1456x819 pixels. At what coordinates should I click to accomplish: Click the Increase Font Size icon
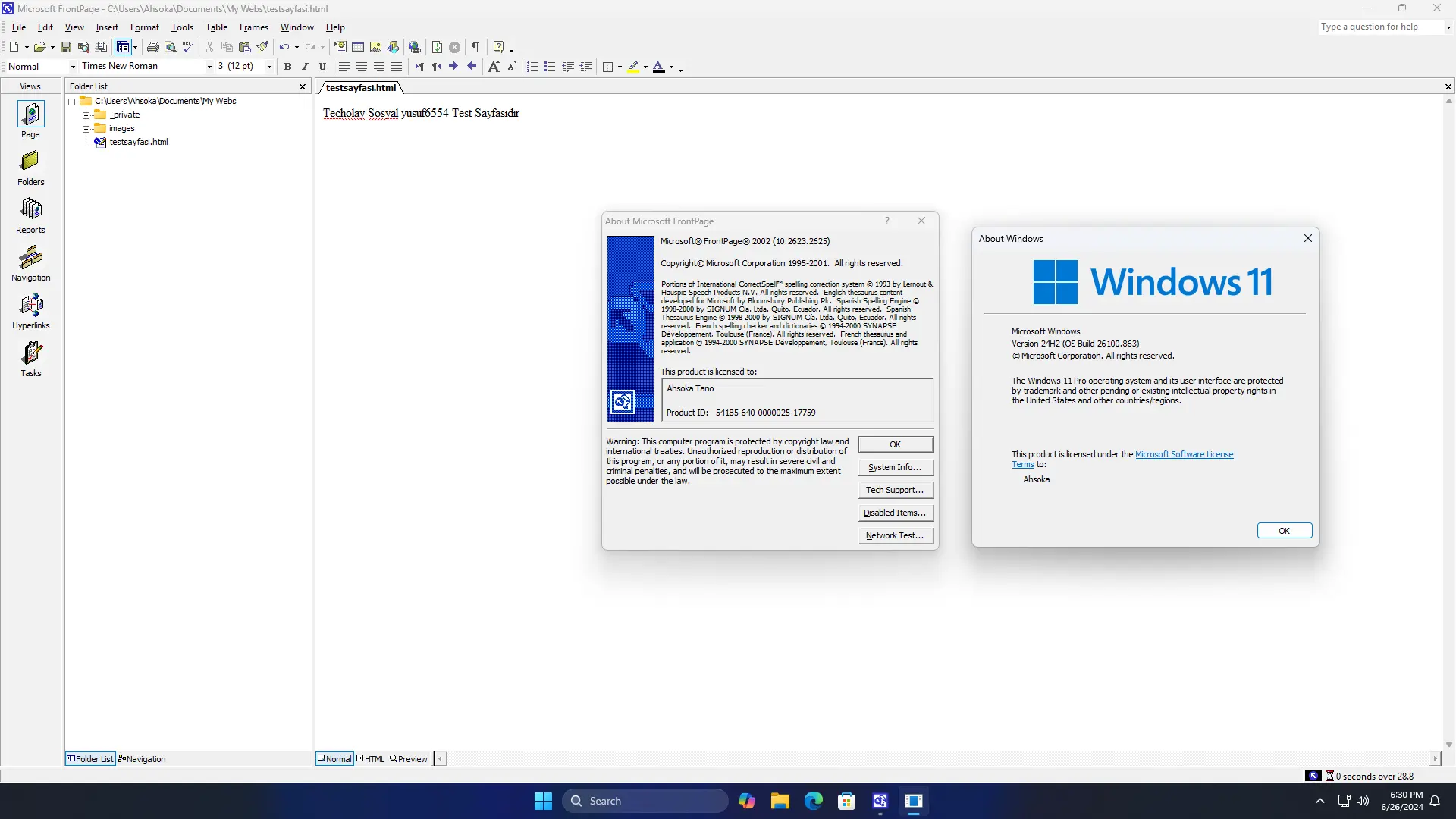(x=494, y=67)
